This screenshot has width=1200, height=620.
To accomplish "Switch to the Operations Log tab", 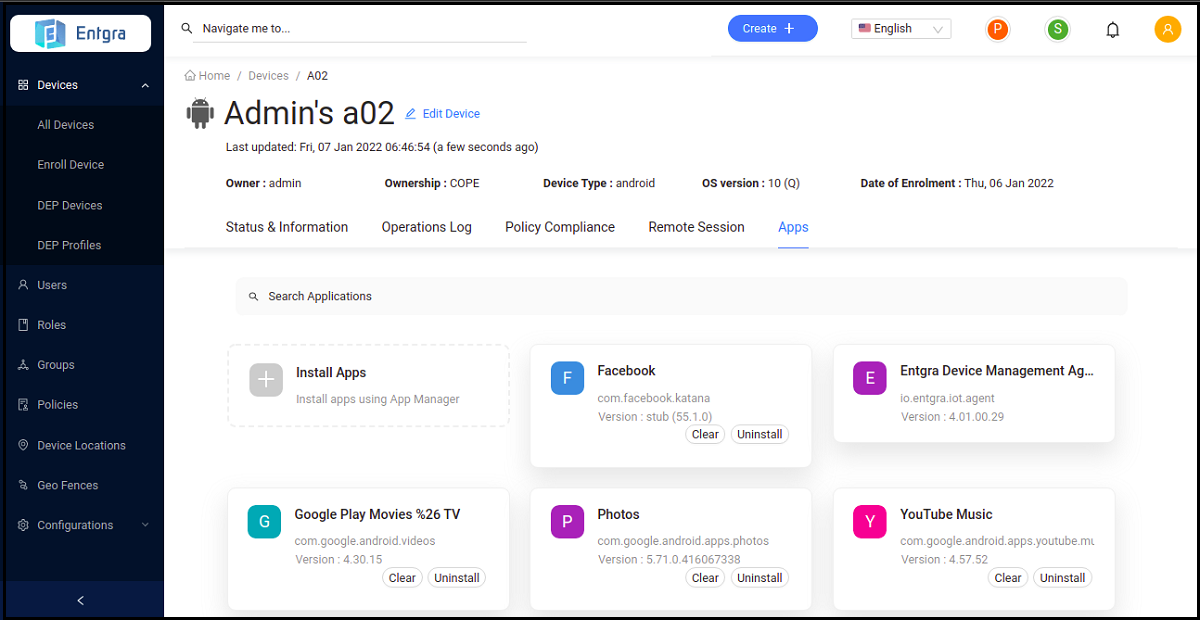I will tap(426, 227).
